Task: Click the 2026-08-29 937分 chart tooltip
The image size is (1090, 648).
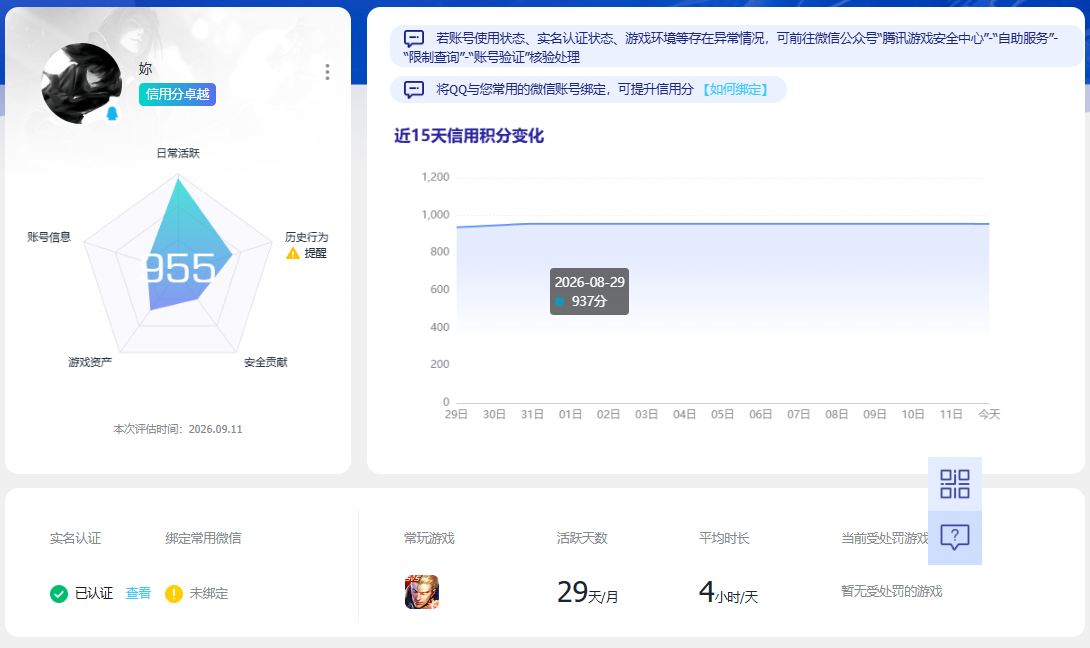Action: (589, 291)
